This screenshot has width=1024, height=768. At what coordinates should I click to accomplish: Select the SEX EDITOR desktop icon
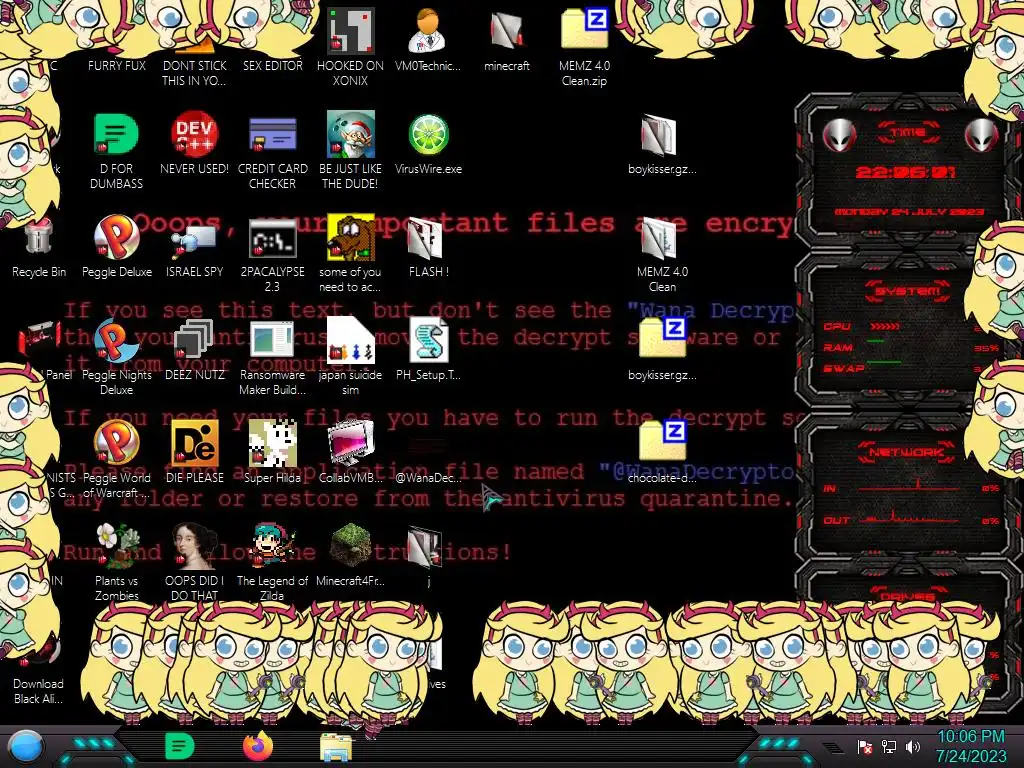click(x=272, y=65)
